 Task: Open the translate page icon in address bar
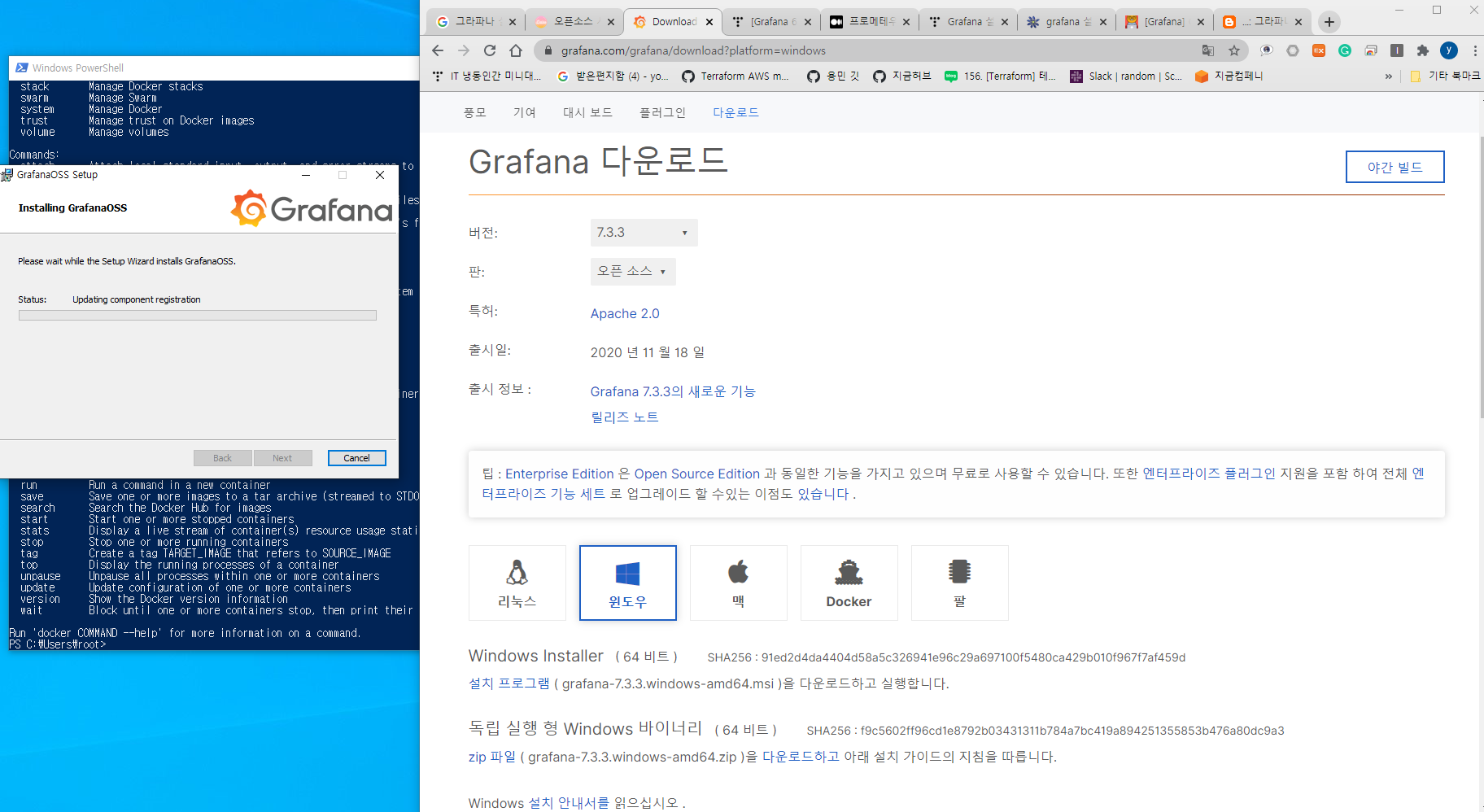point(1208,50)
